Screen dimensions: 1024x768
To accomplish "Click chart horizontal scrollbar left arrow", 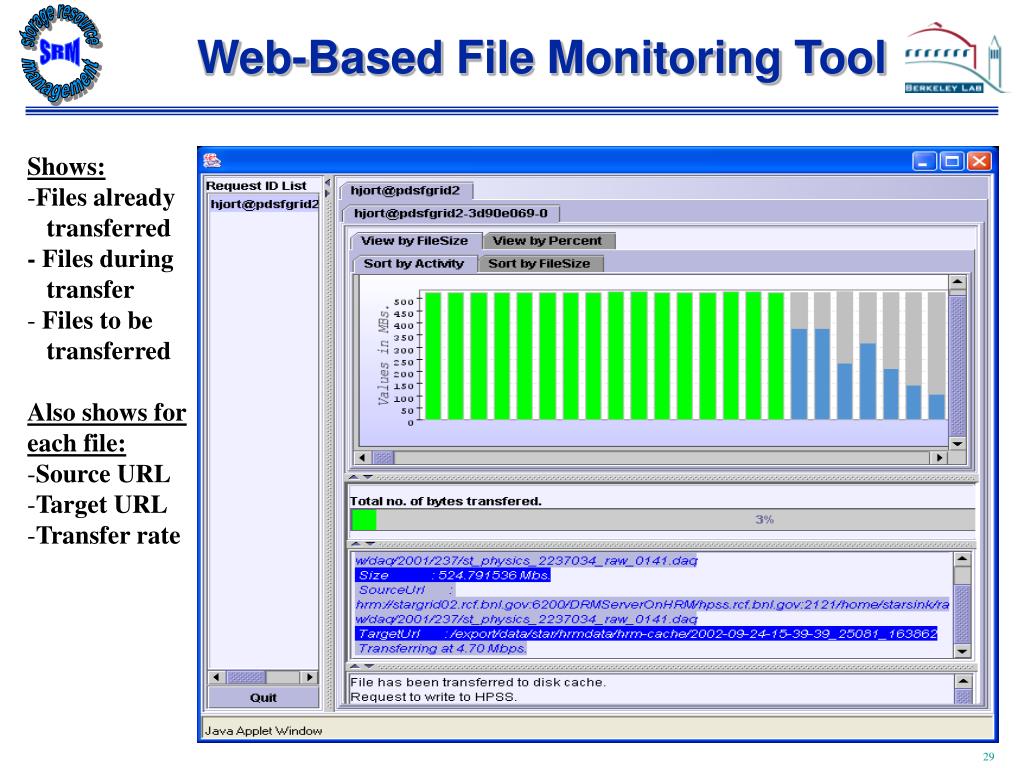I will (x=362, y=458).
